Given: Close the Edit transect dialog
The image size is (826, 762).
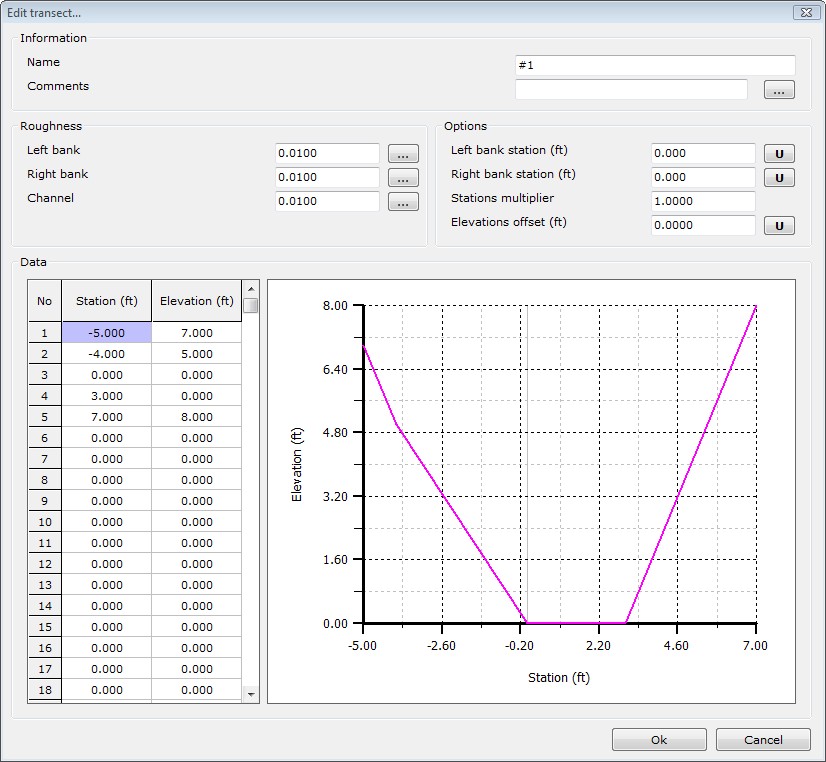Looking at the screenshot, I should pyautogui.click(x=804, y=12).
